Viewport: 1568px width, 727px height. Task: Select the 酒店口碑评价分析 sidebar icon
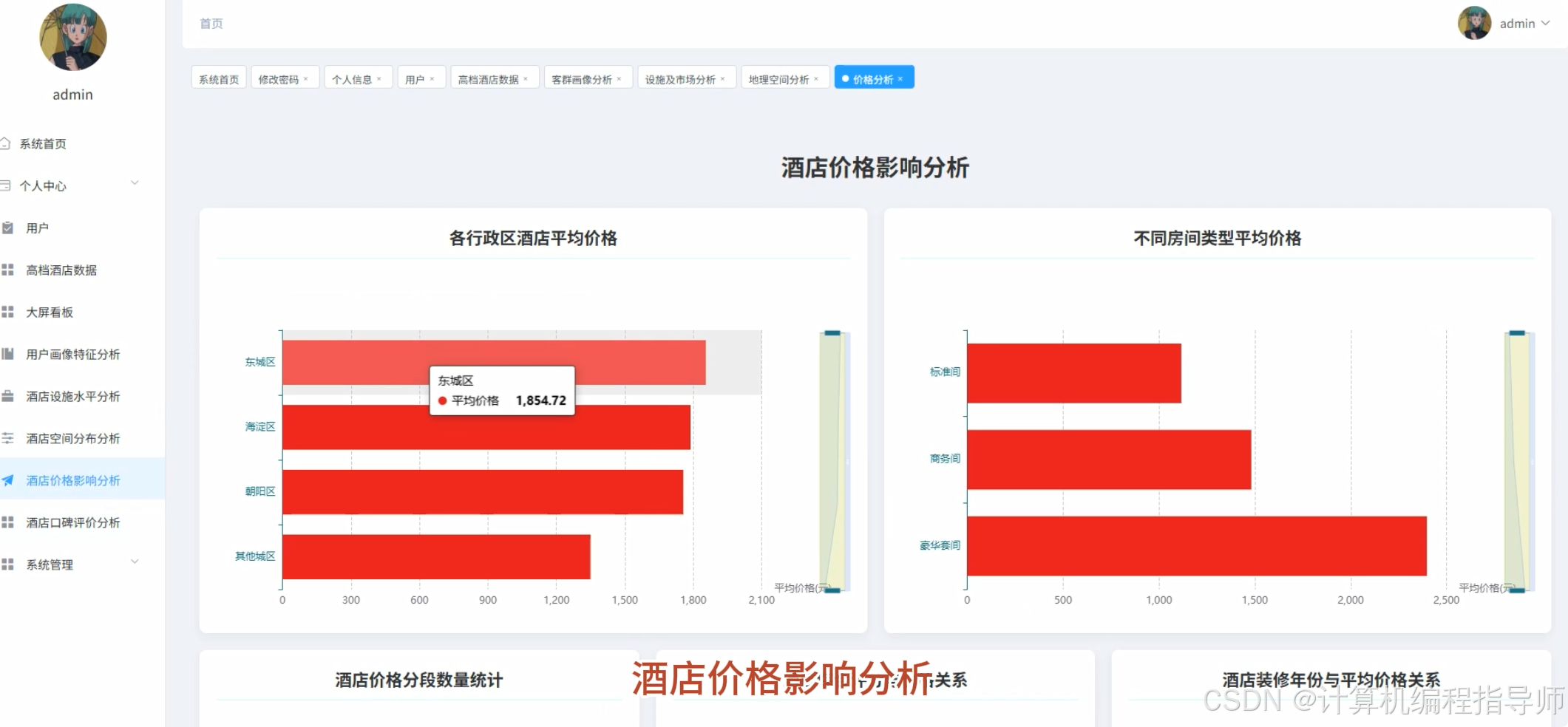pos(9,522)
